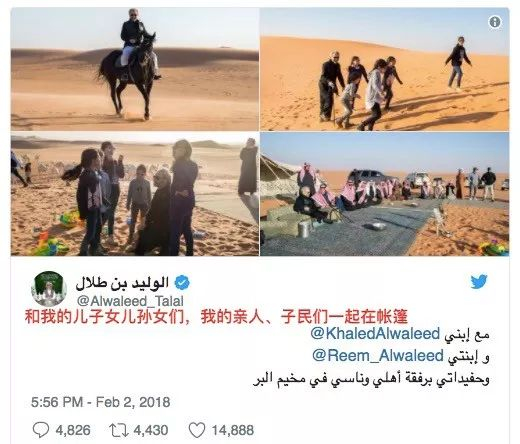Click the 5:56 PM - Feb 2, 2018 timestamp
The image size is (520, 444).
point(101,402)
